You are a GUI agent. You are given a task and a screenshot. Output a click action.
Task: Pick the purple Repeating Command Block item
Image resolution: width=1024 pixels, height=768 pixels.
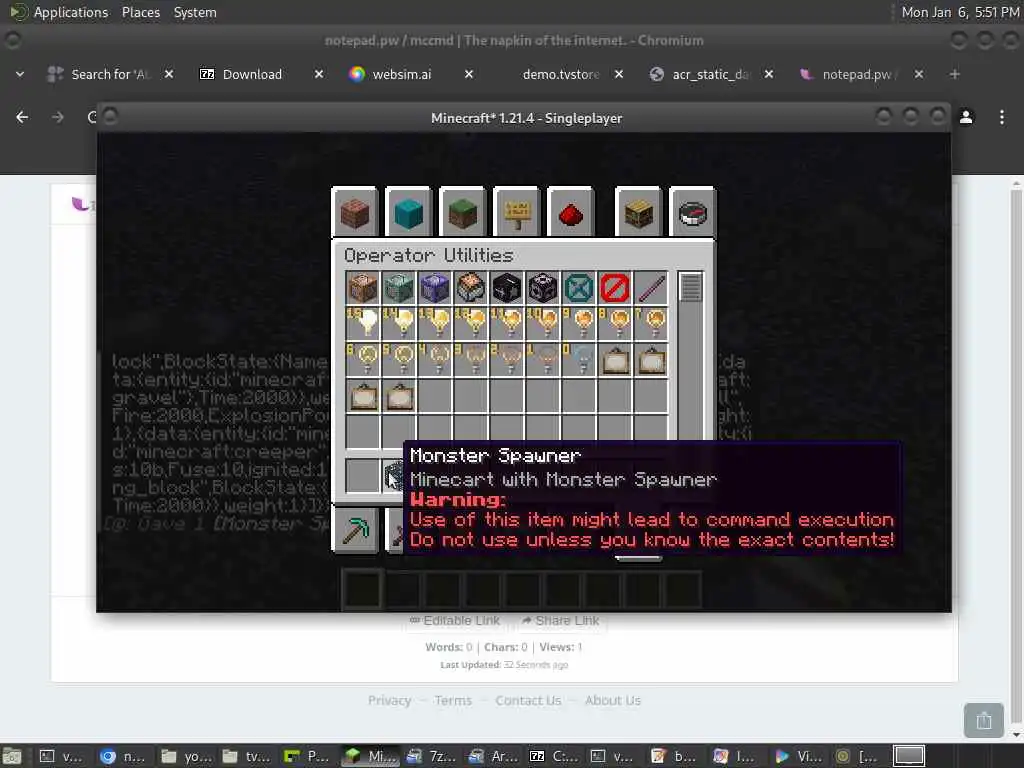435,288
